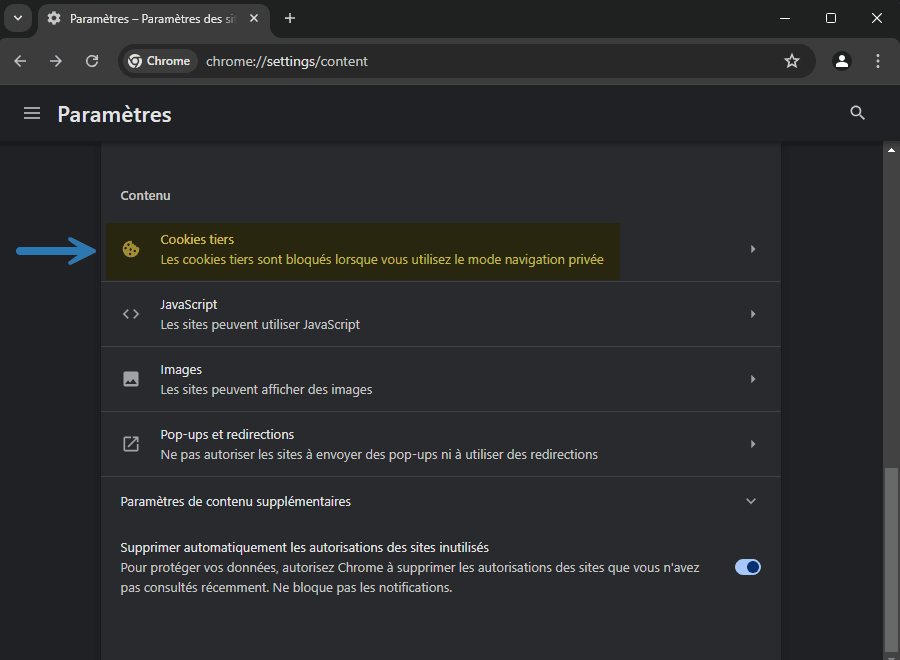
Task: Click 'Les sites peuvent afficher des images' text
Action: [266, 389]
